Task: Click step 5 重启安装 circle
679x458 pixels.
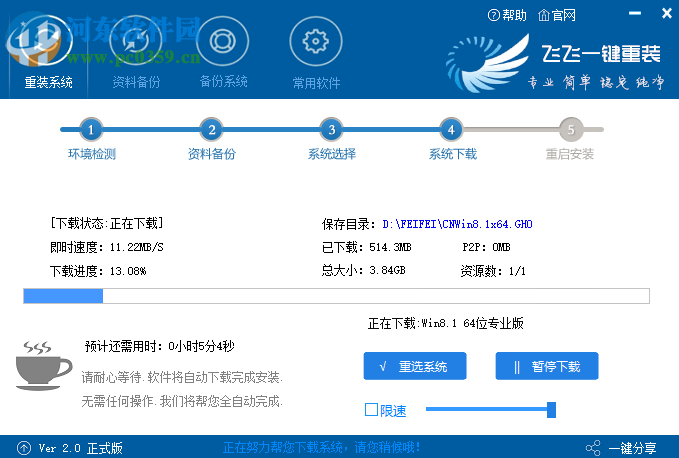Action: click(571, 129)
